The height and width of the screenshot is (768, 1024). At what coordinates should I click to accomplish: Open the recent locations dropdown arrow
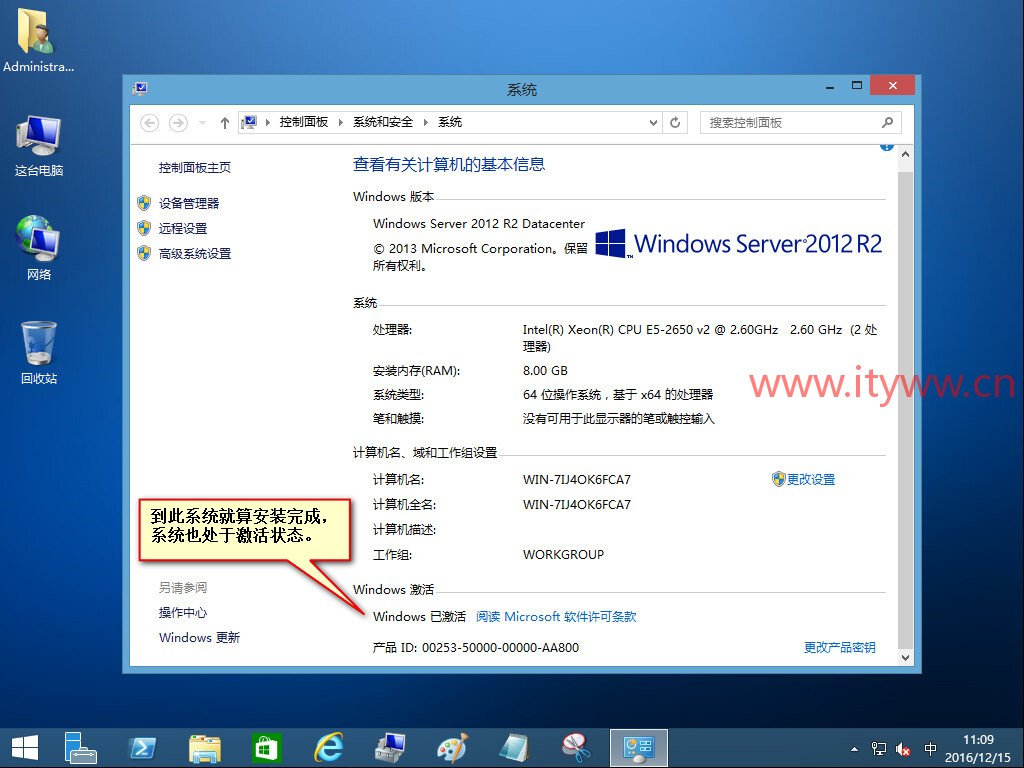[x=202, y=123]
